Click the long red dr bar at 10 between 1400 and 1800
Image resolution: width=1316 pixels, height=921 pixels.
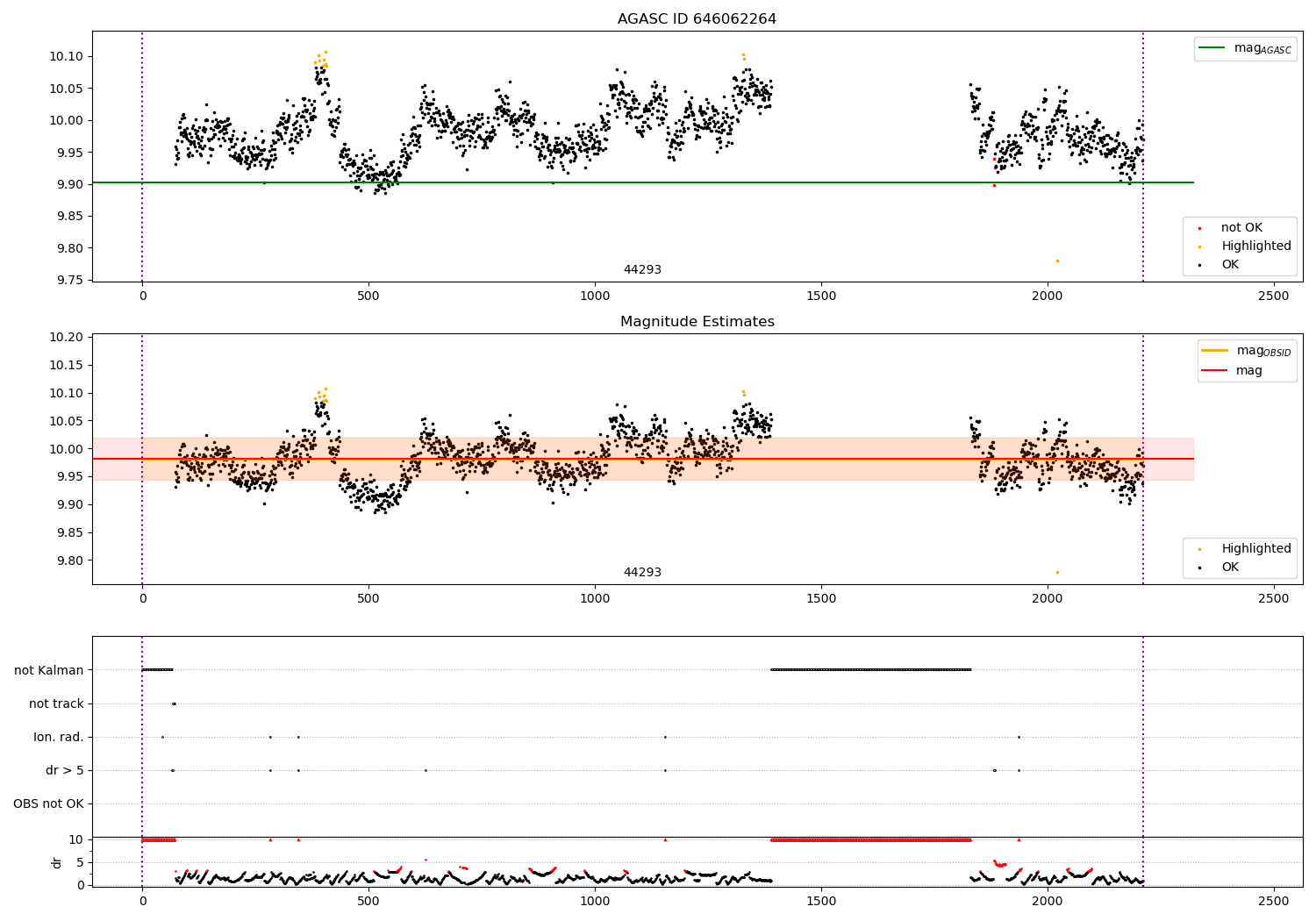click(871, 839)
